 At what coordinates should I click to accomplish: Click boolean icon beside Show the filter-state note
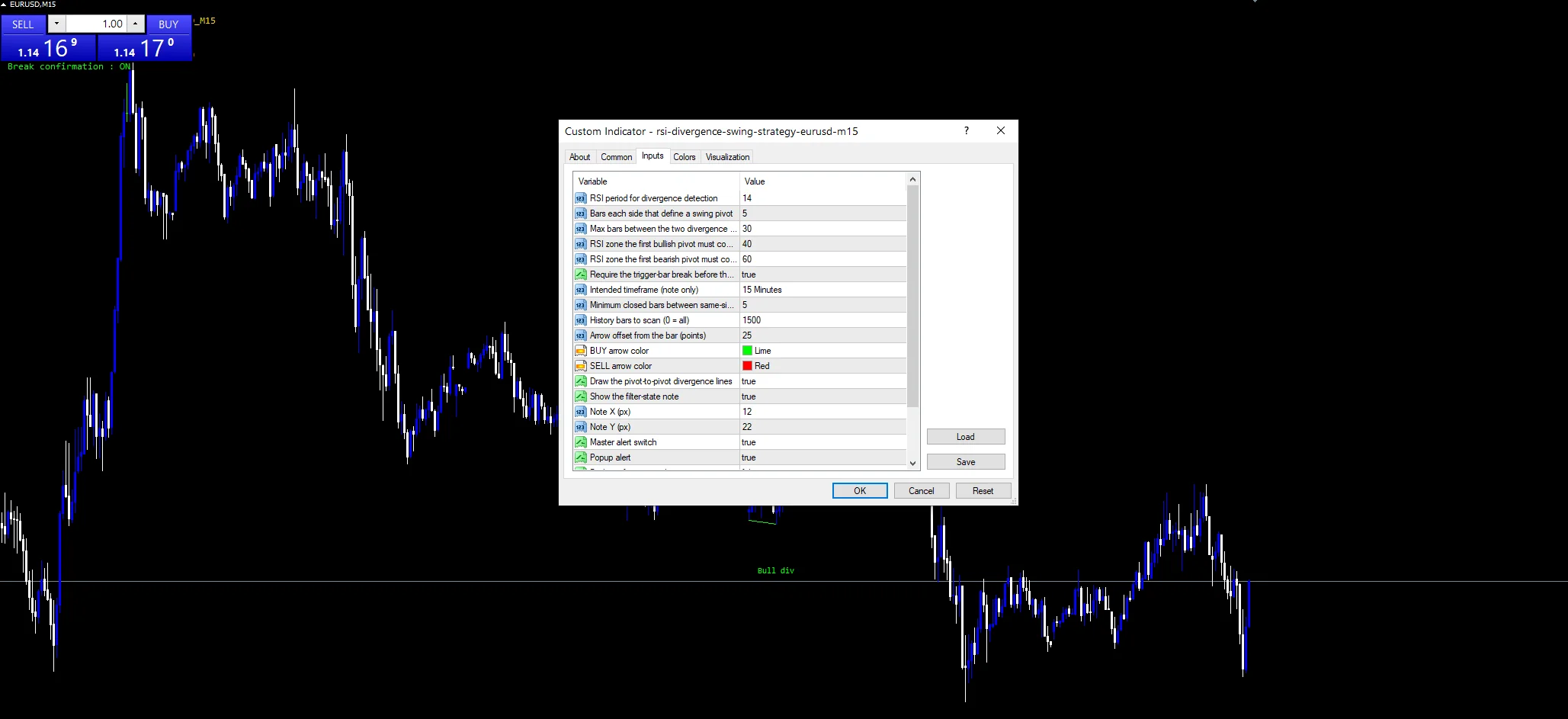point(580,396)
